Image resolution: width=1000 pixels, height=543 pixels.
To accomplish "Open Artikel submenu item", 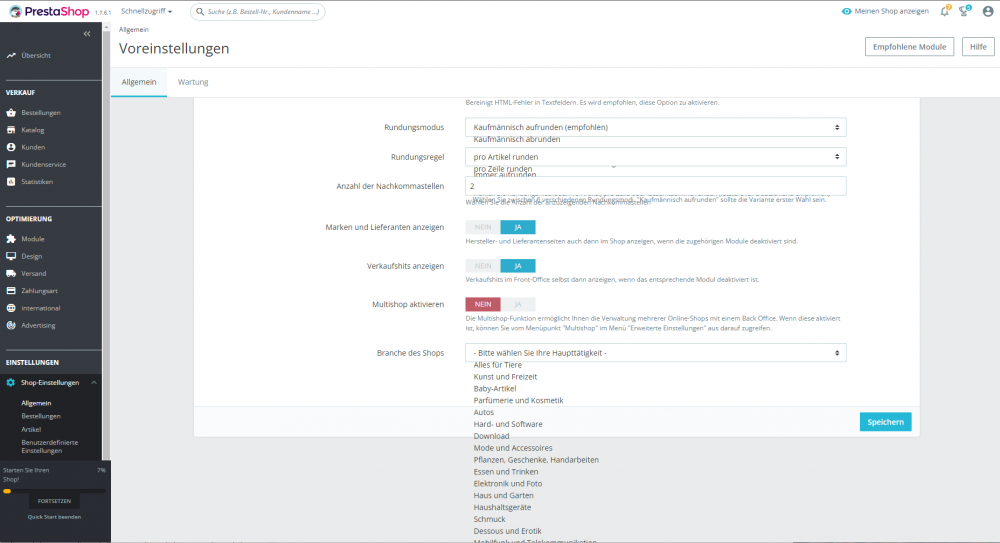I will click(31, 429).
